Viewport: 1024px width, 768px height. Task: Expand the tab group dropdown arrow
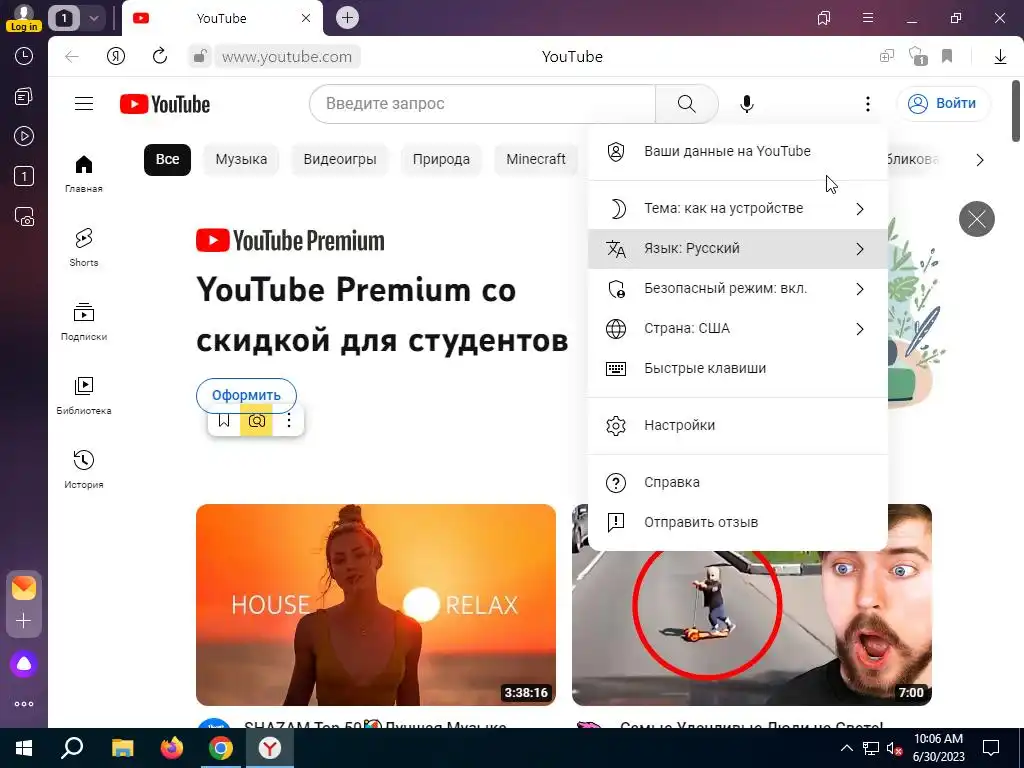93,18
